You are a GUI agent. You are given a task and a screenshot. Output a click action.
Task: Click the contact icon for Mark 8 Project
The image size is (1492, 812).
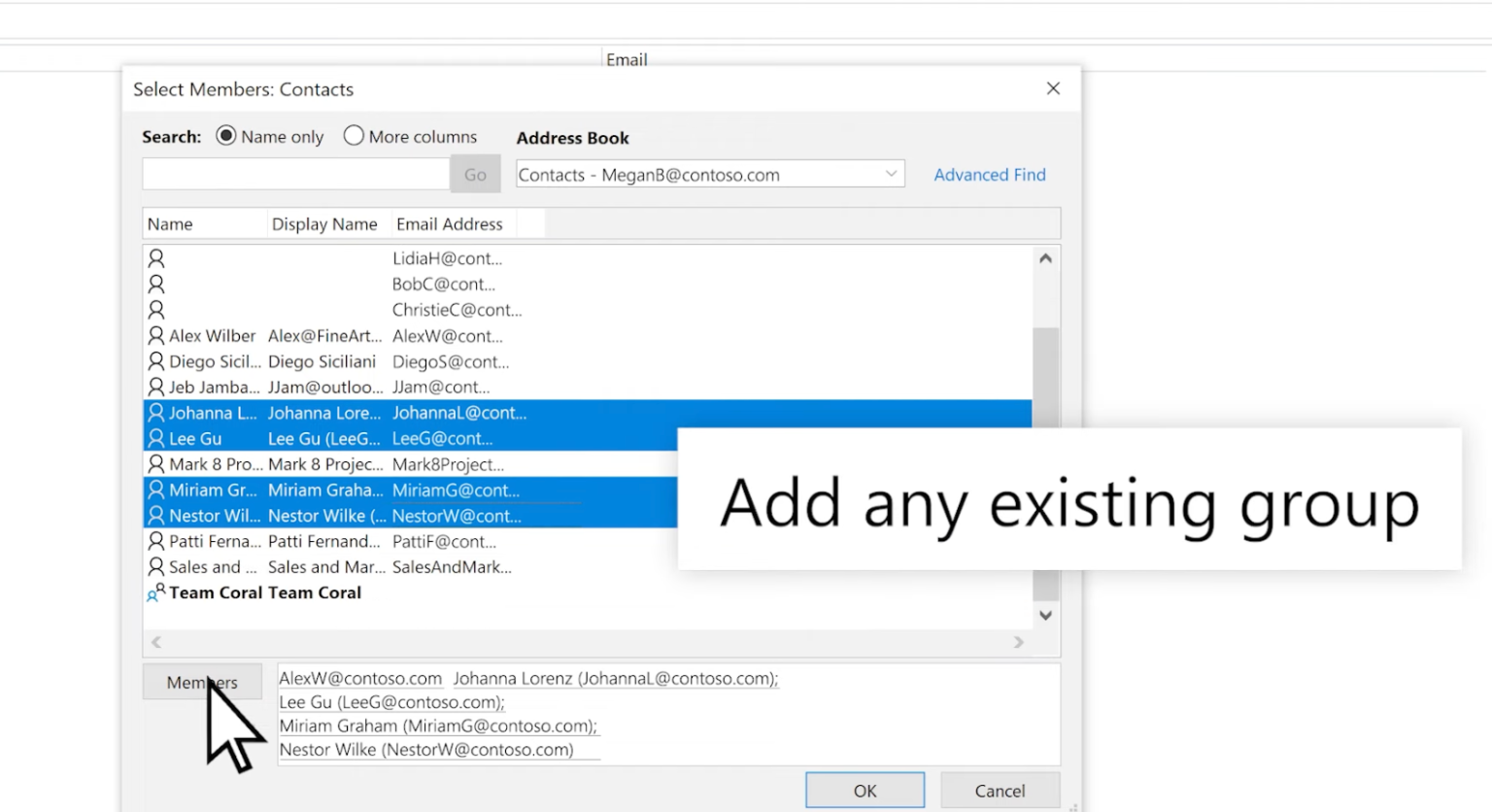[156, 464]
